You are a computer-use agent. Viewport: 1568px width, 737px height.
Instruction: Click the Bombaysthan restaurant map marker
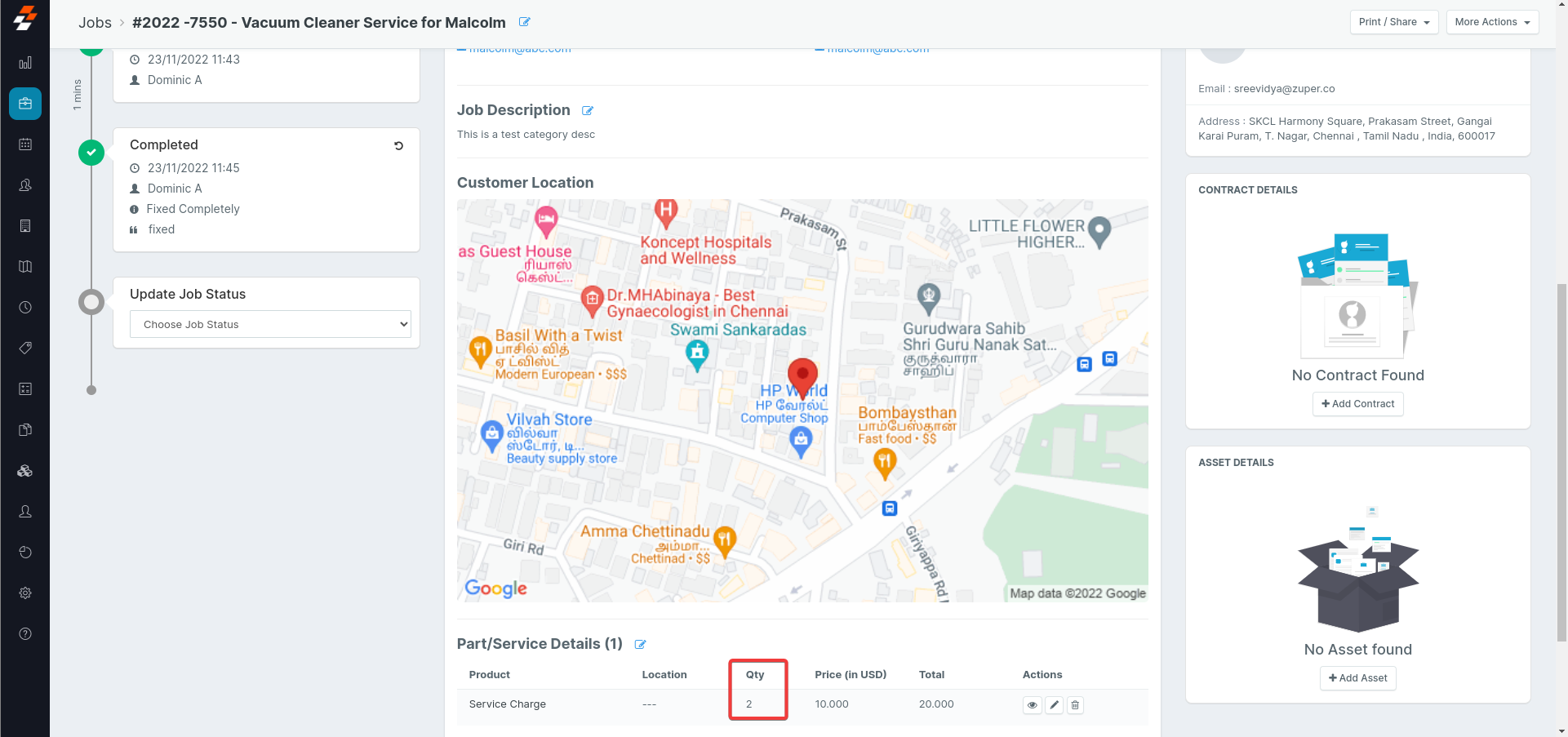click(x=885, y=464)
